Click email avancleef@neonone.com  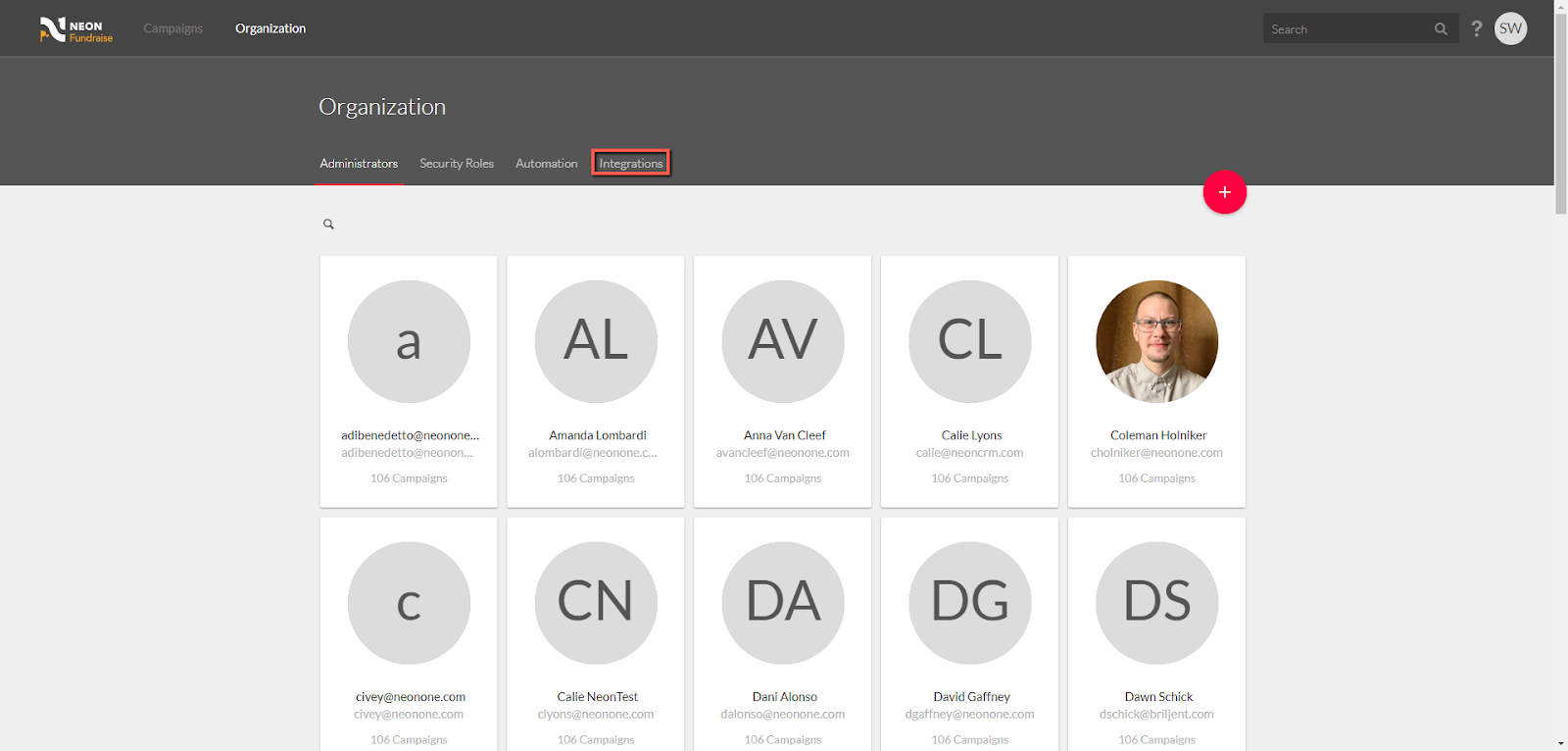click(783, 453)
